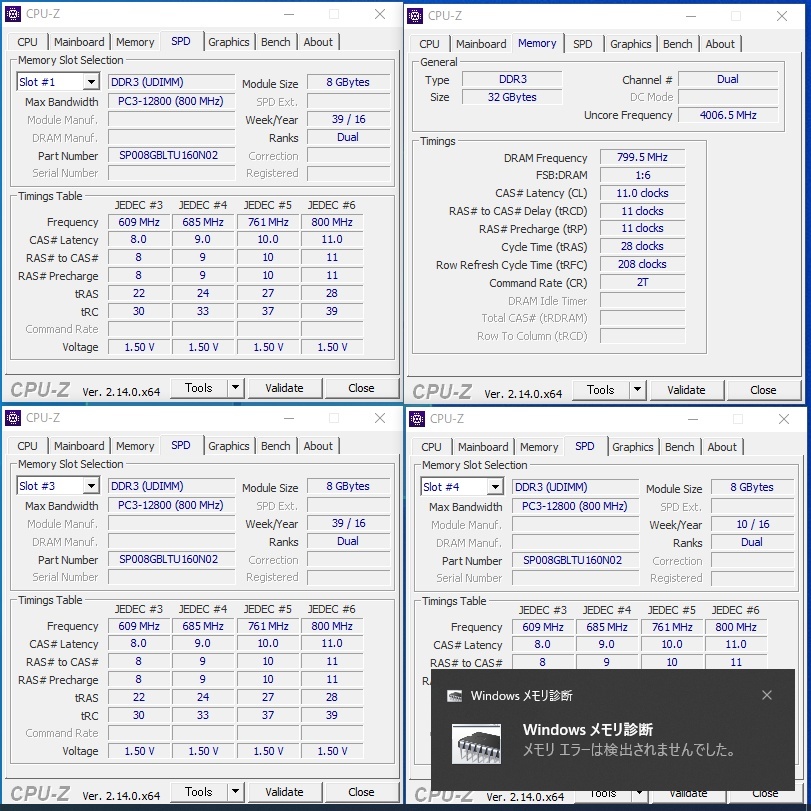Click Channel # value Dual
Screen dimensions: 811x811
click(x=728, y=79)
